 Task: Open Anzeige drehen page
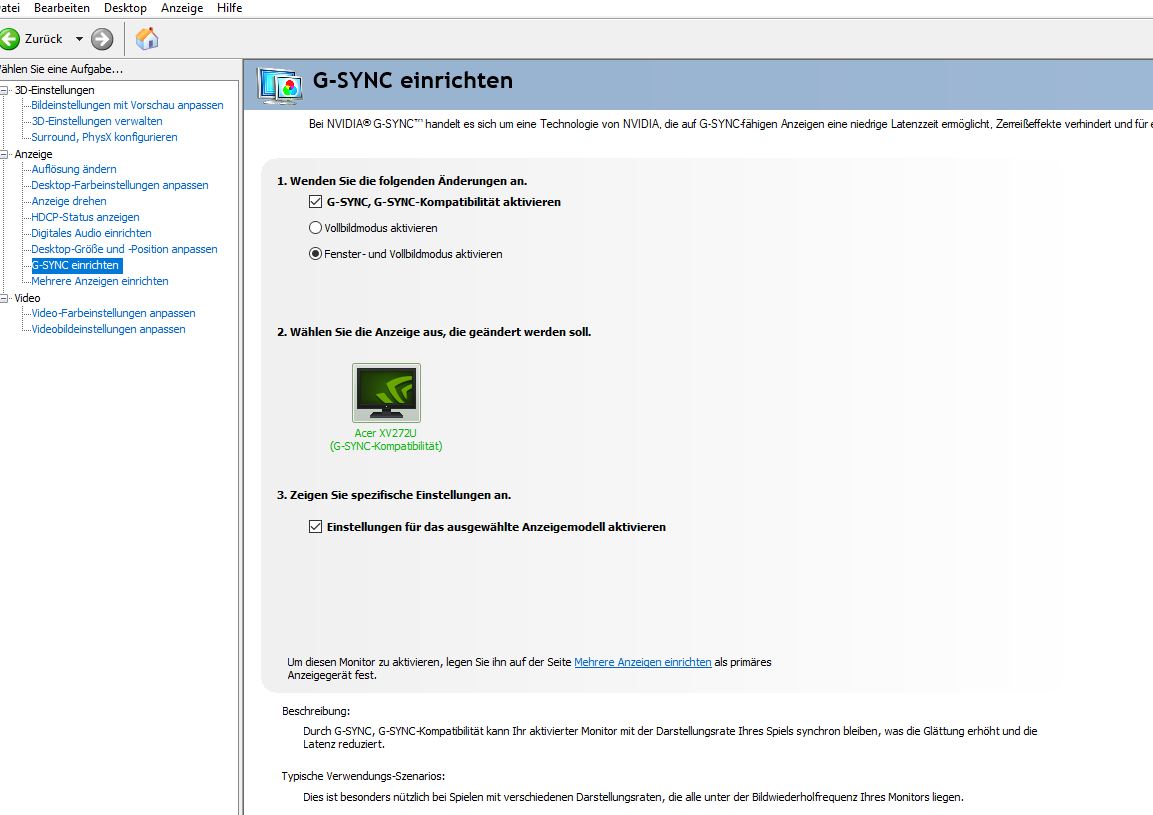69,202
